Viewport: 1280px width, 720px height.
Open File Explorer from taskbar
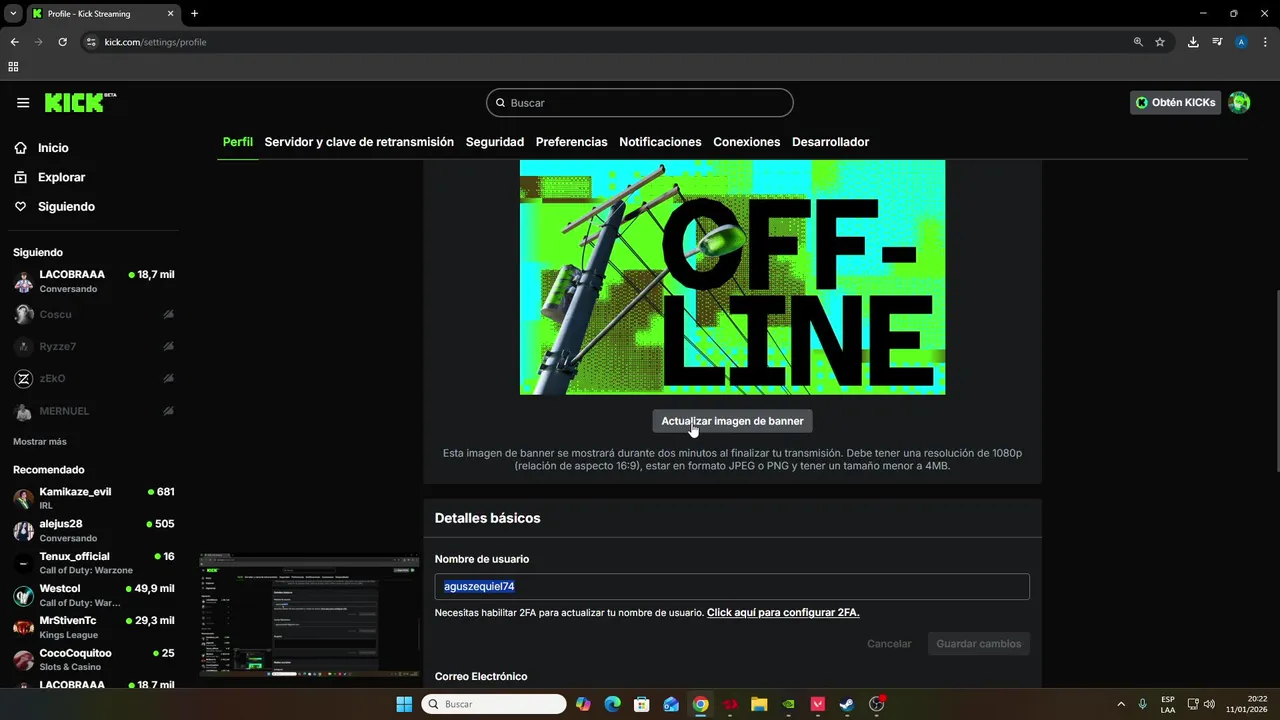tap(759, 704)
